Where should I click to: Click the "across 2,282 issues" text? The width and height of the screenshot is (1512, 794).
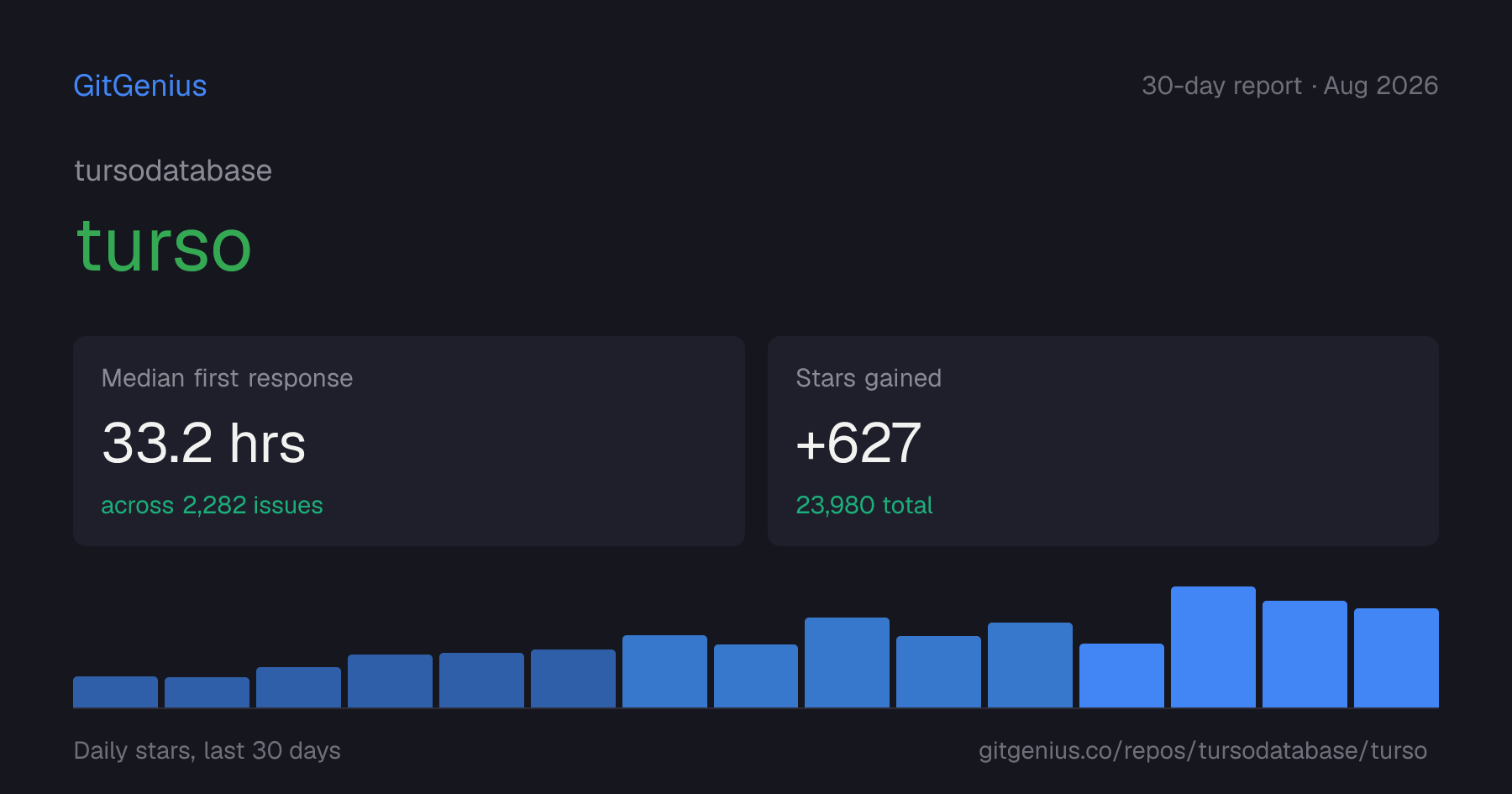click(212, 505)
